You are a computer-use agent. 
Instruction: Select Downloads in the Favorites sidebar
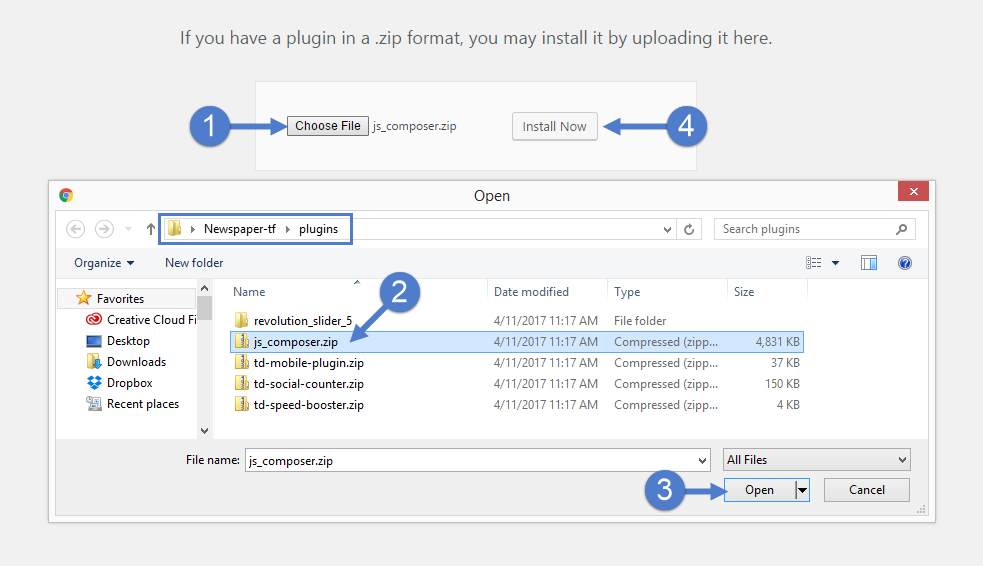coord(136,362)
